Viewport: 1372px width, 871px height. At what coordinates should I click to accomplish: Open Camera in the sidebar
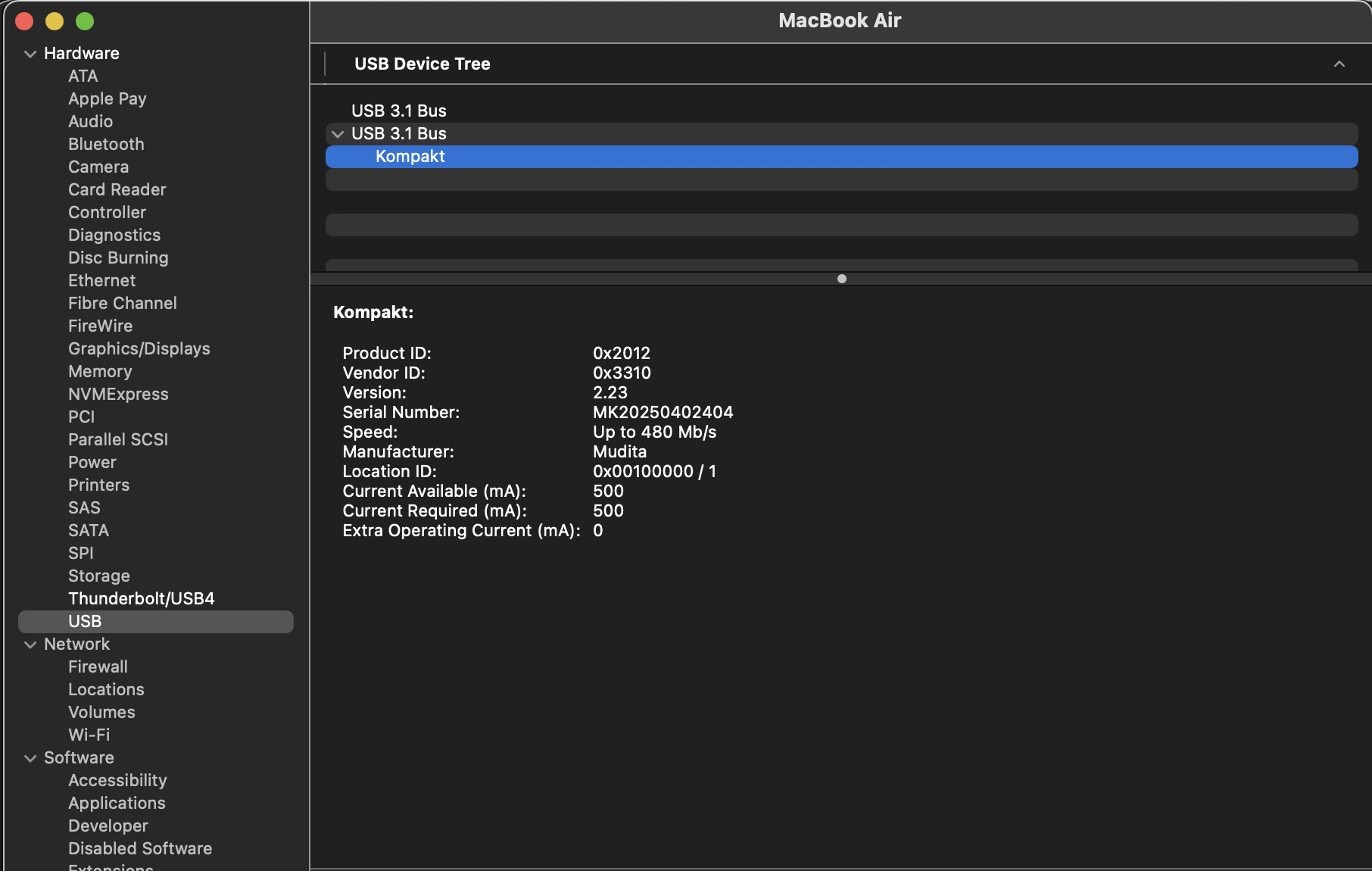click(98, 167)
